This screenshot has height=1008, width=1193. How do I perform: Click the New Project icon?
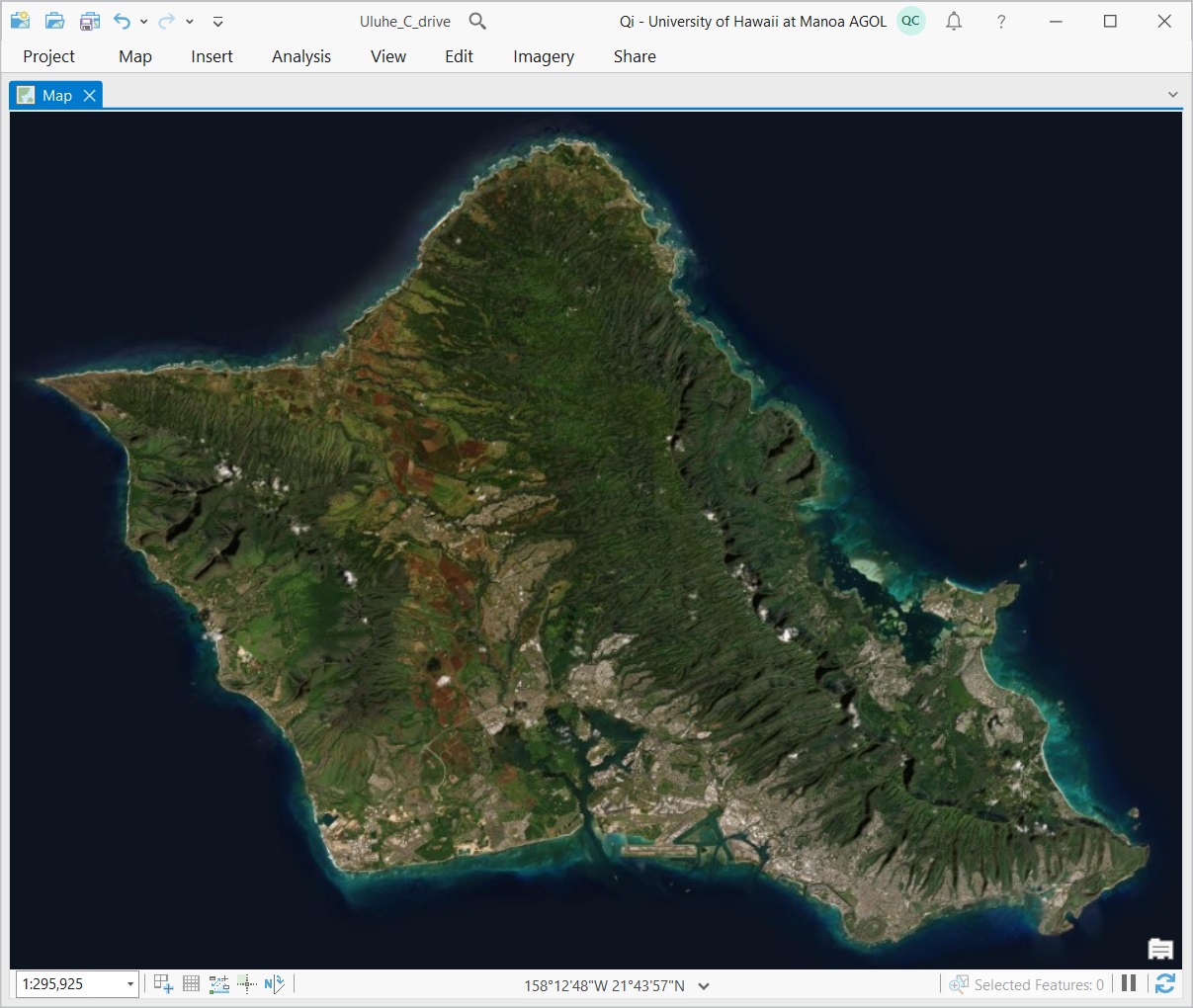(x=20, y=21)
